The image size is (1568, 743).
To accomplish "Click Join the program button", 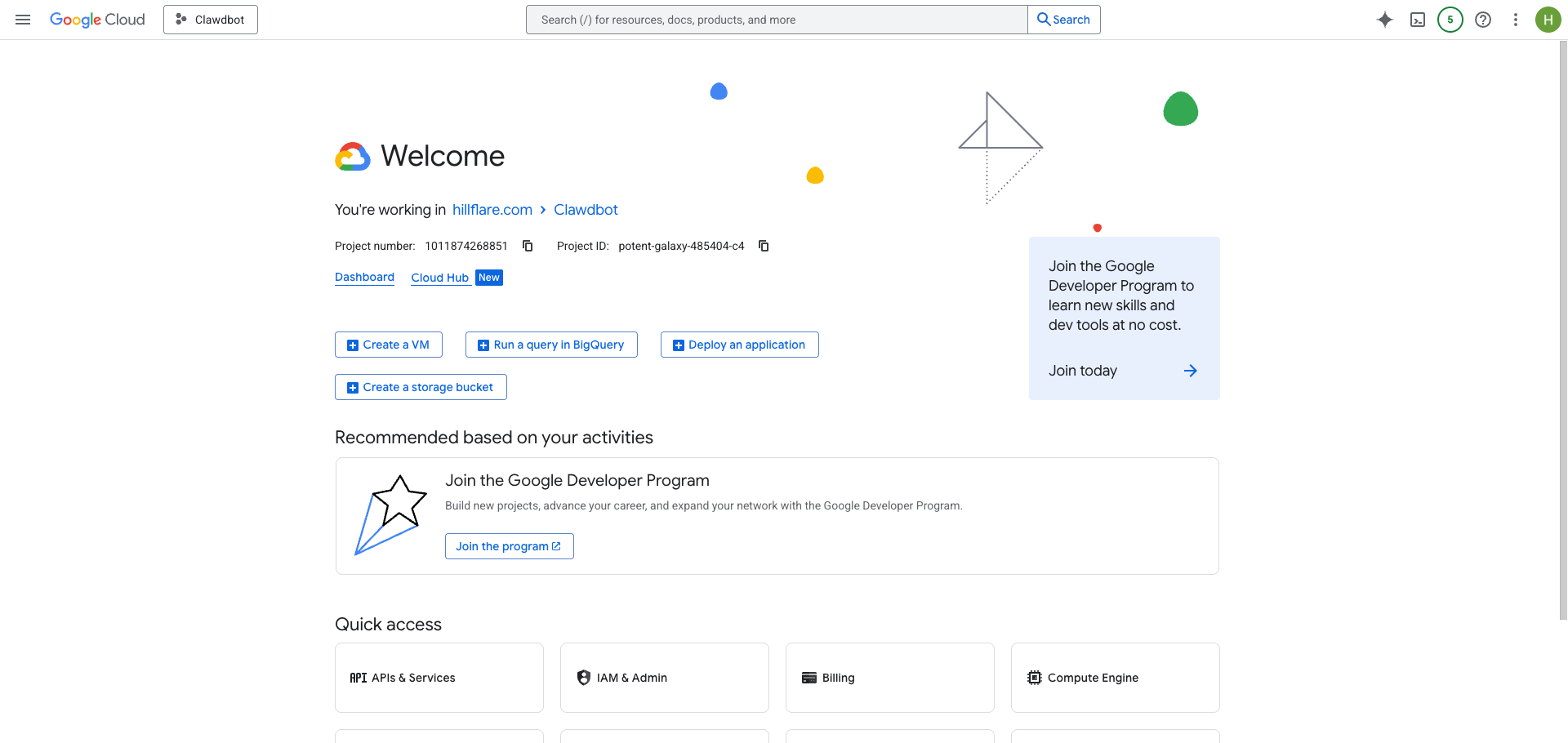I will (509, 546).
